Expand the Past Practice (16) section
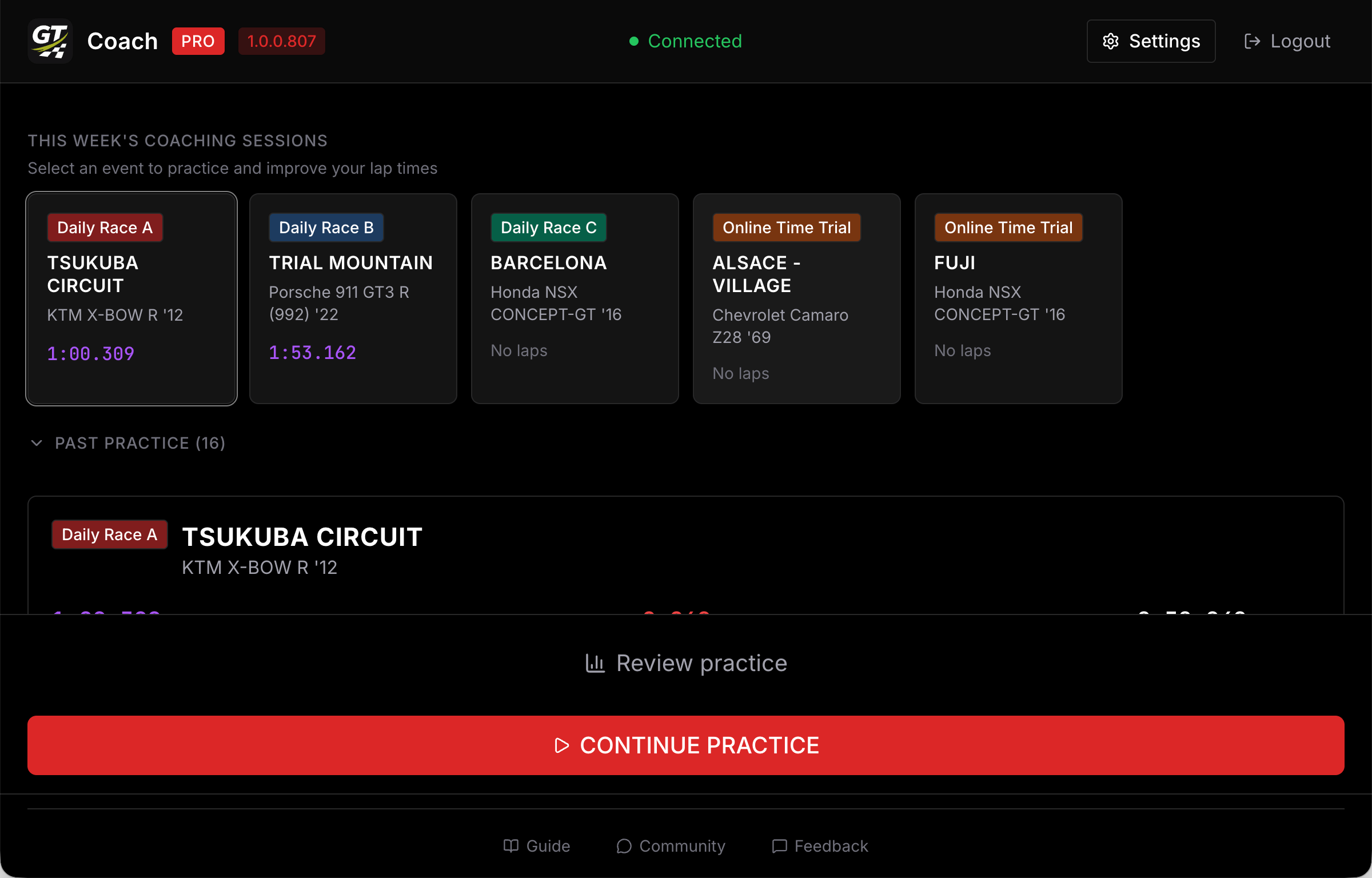Screen dimensions: 1372x878 point(127,443)
